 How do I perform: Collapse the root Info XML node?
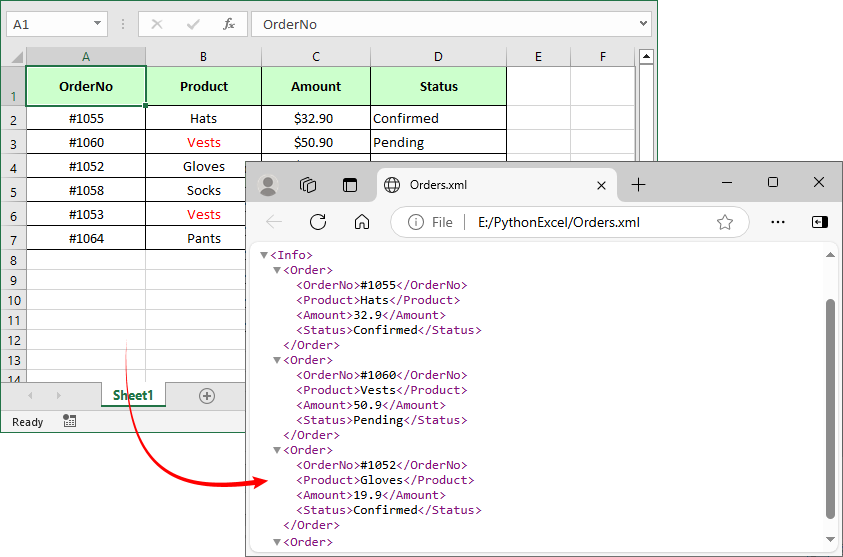click(264, 256)
